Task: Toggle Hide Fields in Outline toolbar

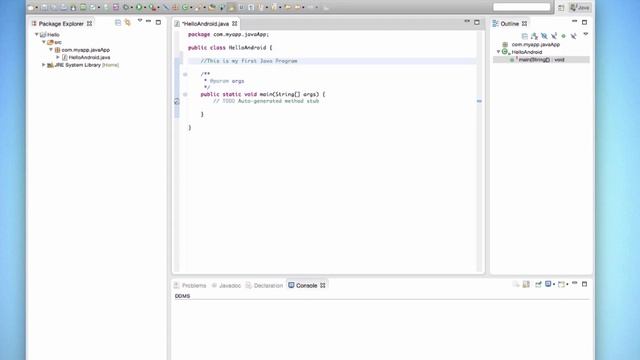Action: click(x=544, y=36)
